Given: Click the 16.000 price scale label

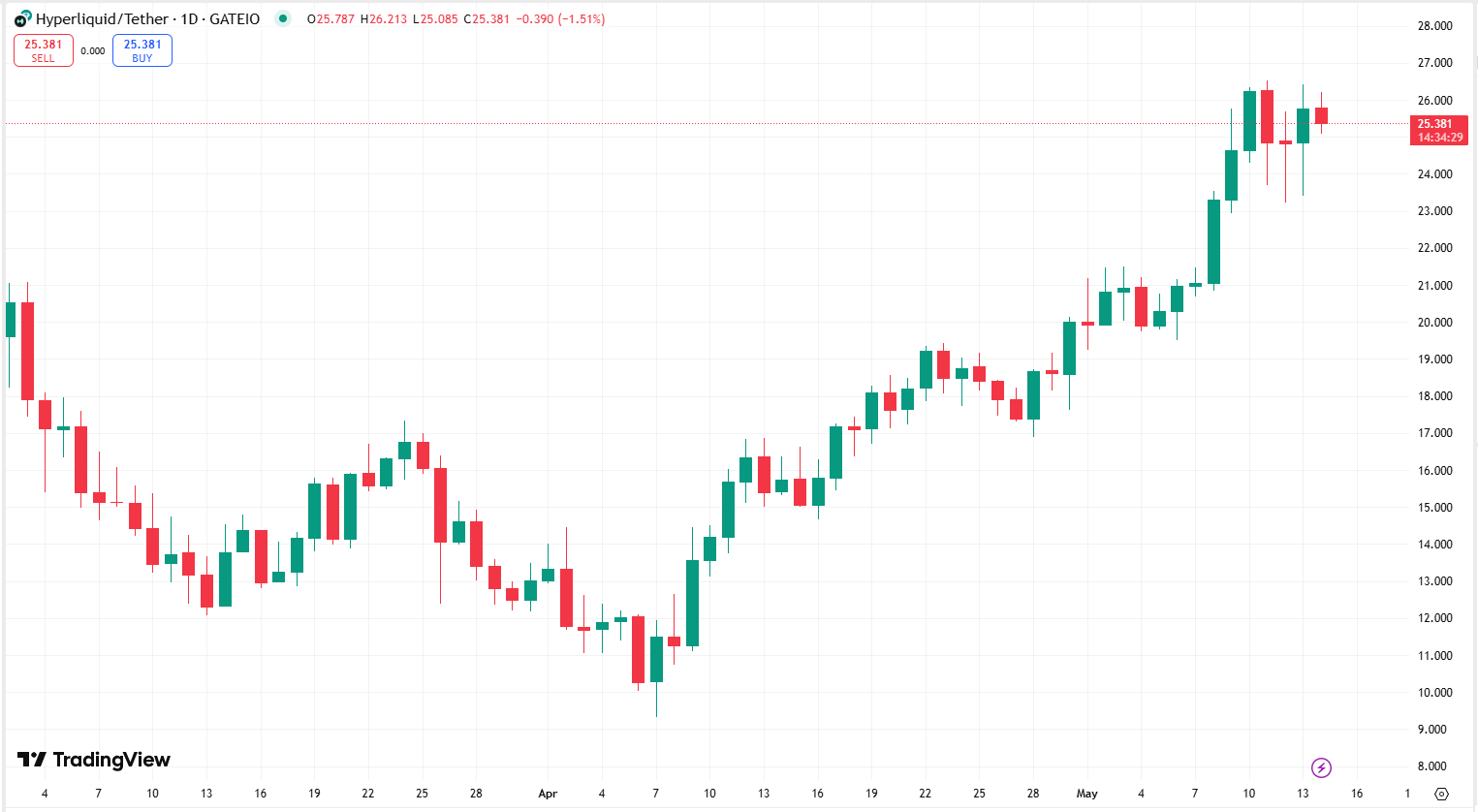Looking at the screenshot, I should pyautogui.click(x=1434, y=471).
